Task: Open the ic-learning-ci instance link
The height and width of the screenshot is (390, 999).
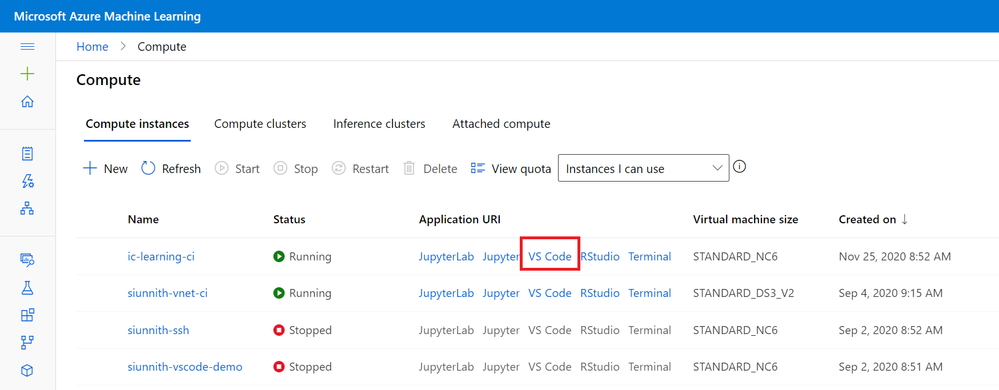Action: (161, 256)
